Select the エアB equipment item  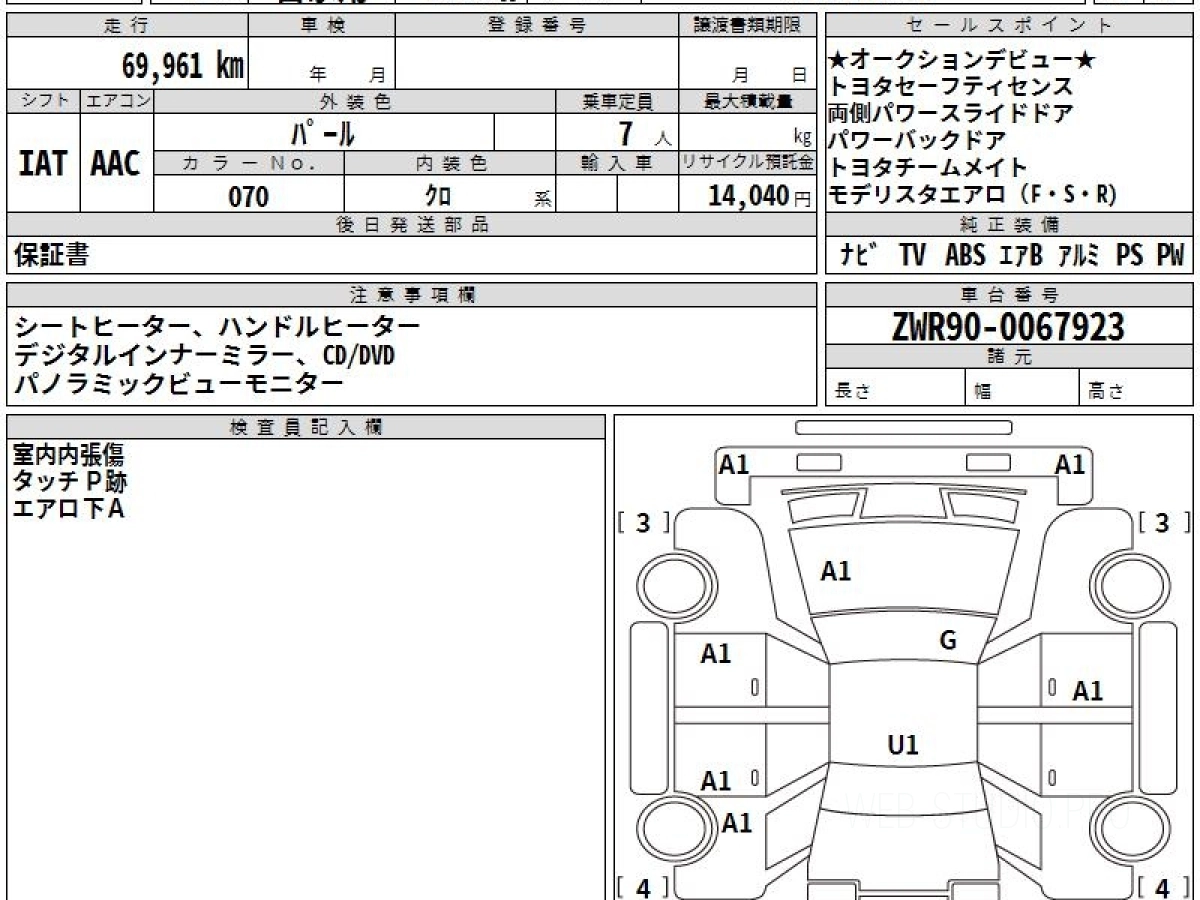(x=1021, y=256)
